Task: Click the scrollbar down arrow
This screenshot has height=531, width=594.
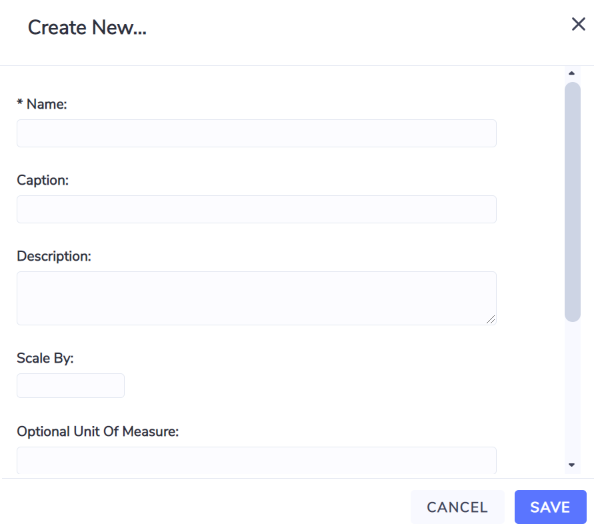Action: (x=572, y=465)
